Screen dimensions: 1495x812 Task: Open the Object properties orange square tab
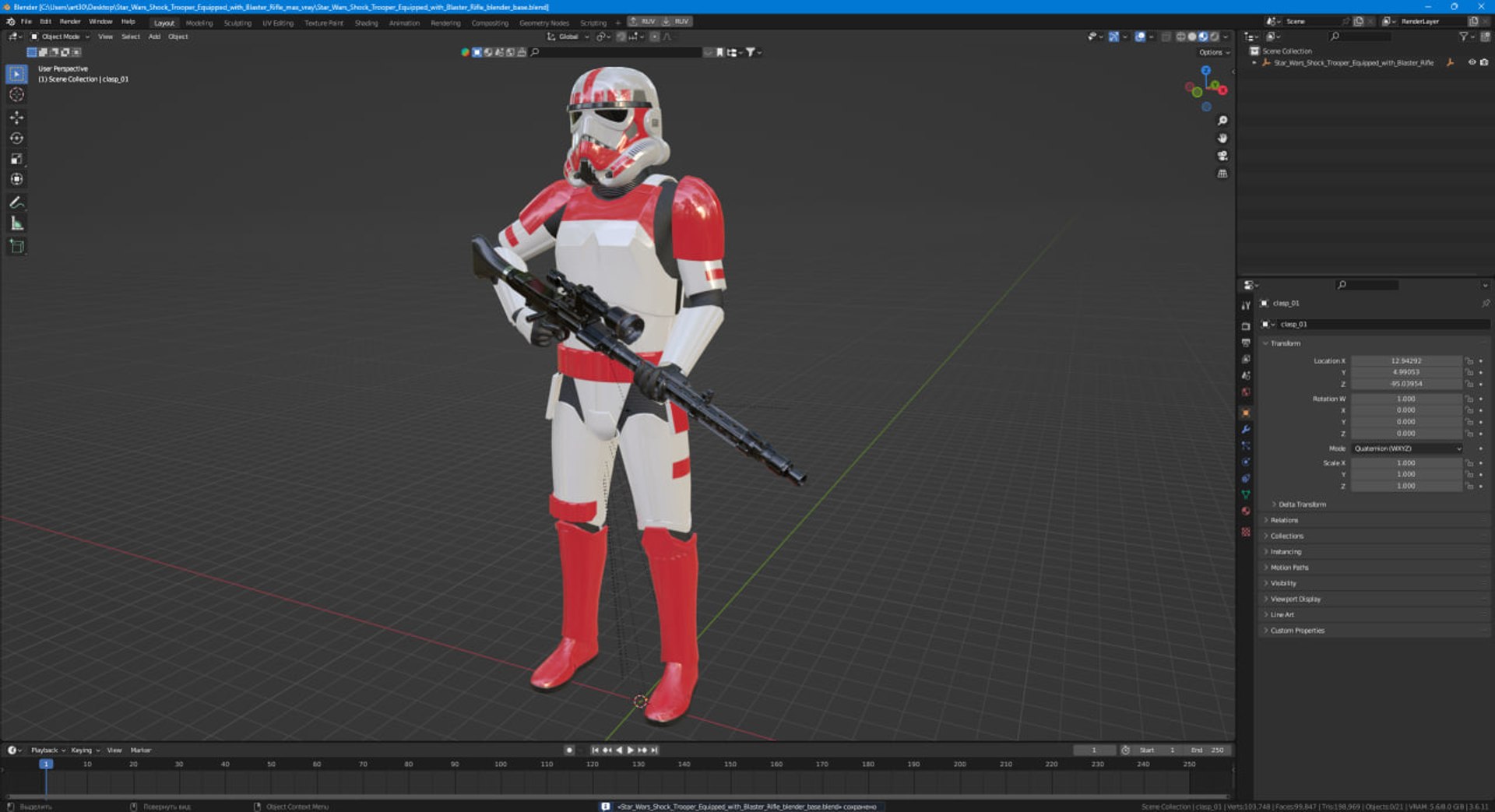click(1246, 413)
